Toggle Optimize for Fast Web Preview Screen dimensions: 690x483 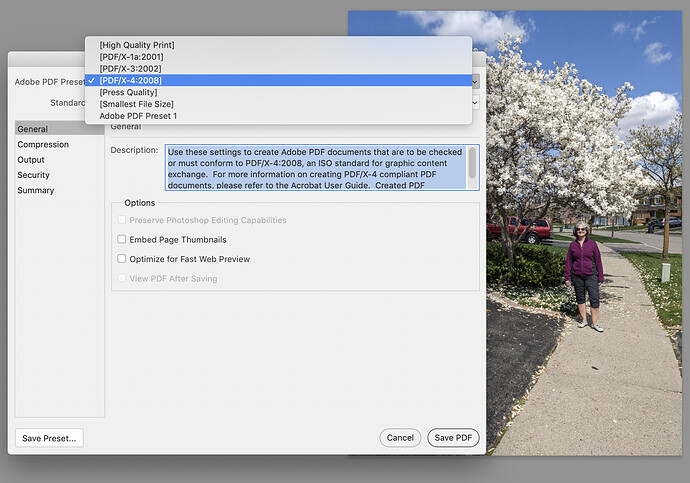tap(122, 259)
